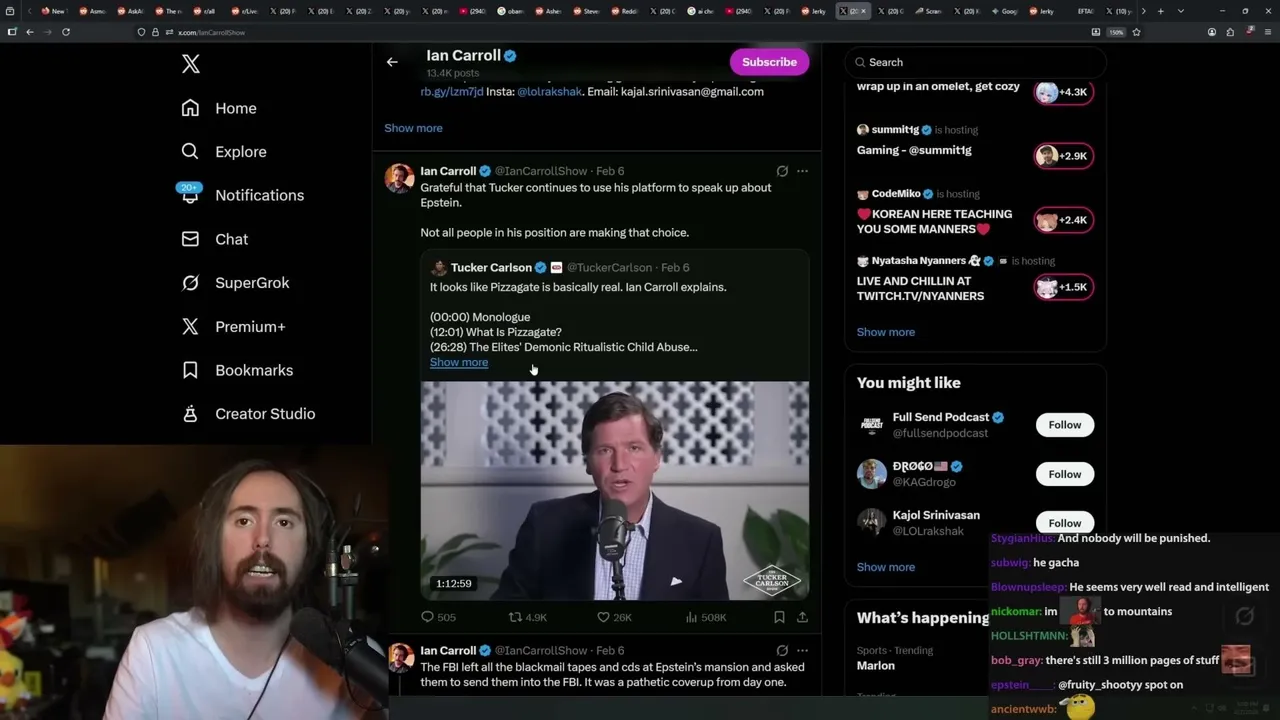
Task: Click the Grok icon on the FBI tweet
Action: coord(782,650)
